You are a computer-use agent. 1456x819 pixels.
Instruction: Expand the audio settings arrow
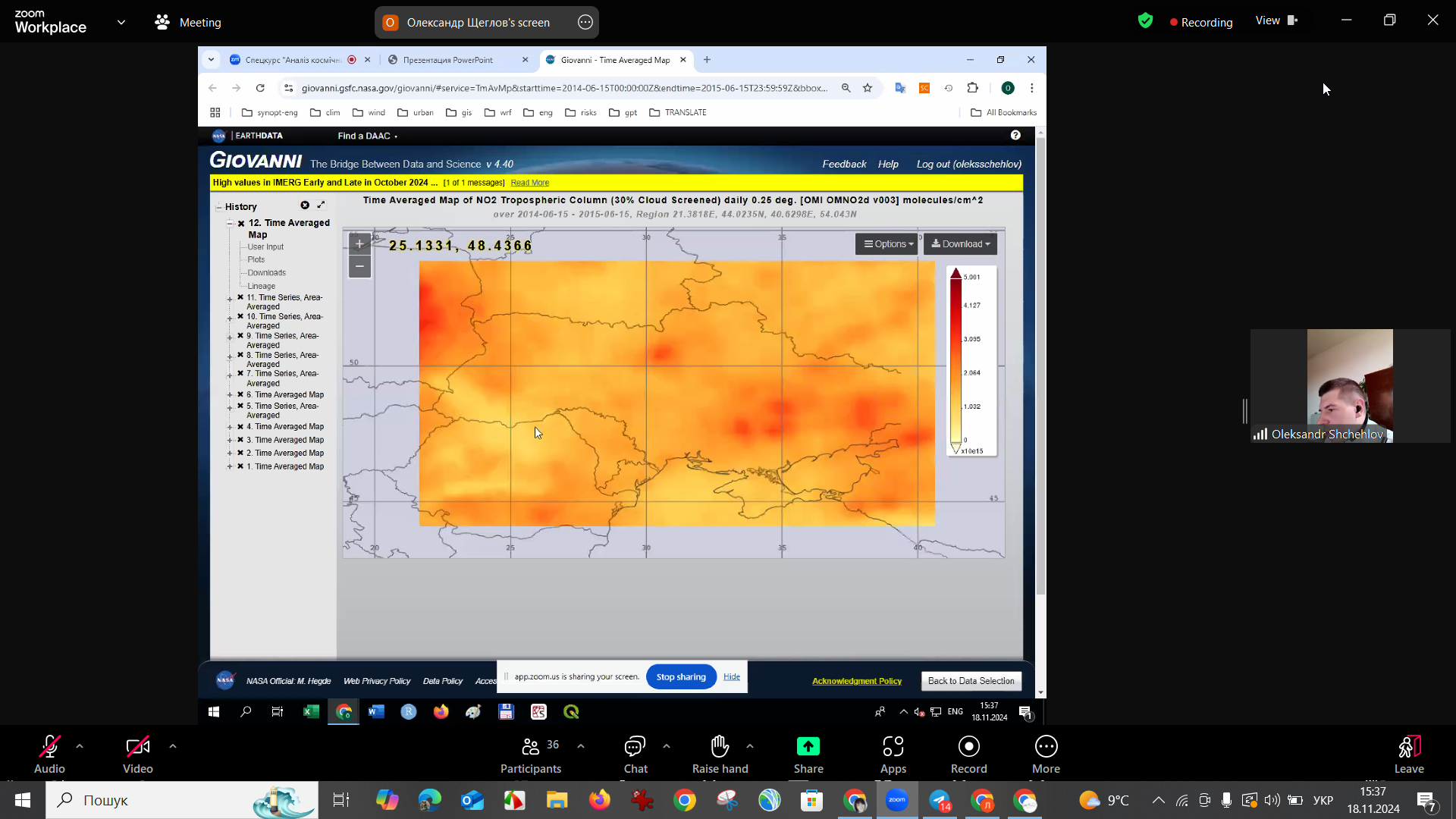80,746
